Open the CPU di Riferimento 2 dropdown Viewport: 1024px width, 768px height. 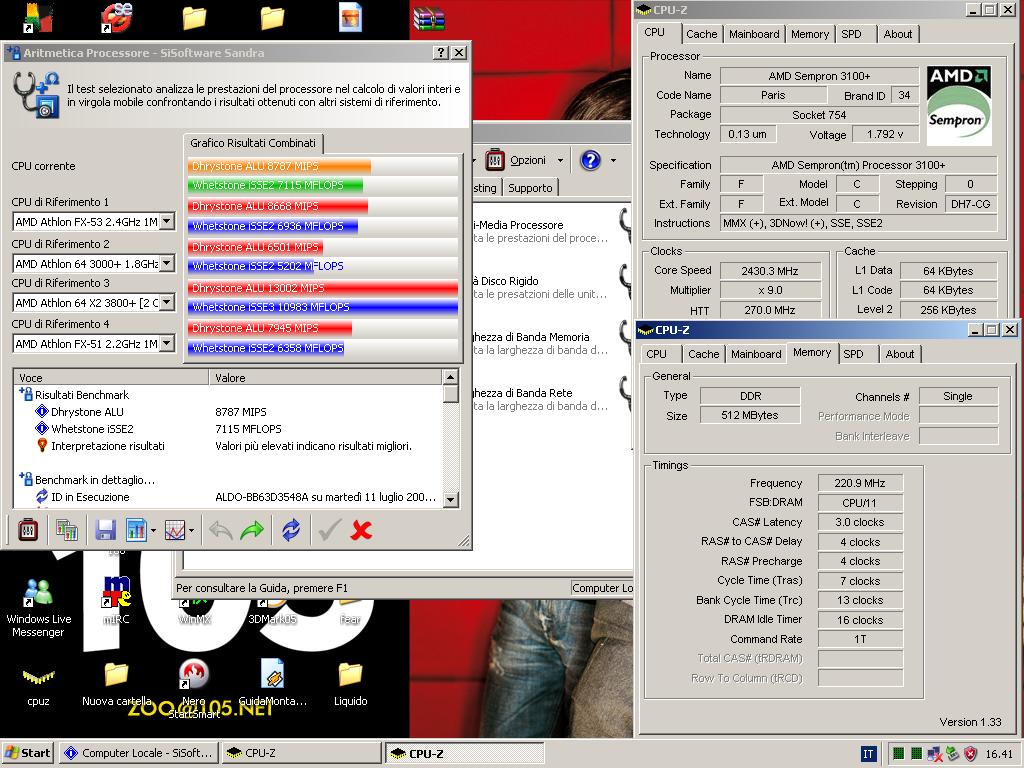coord(167,263)
